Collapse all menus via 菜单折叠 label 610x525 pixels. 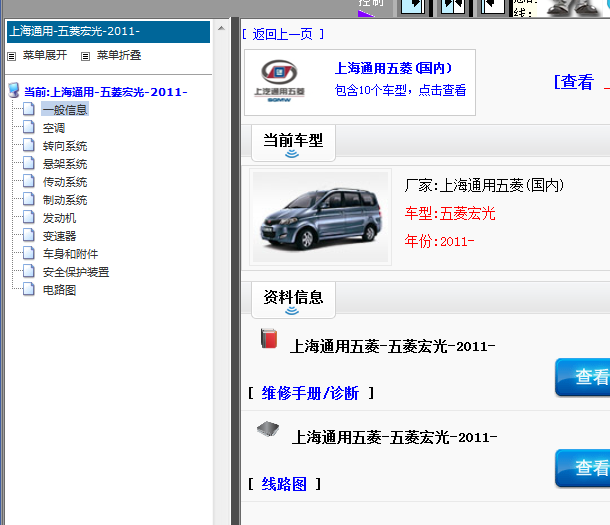tap(119, 55)
